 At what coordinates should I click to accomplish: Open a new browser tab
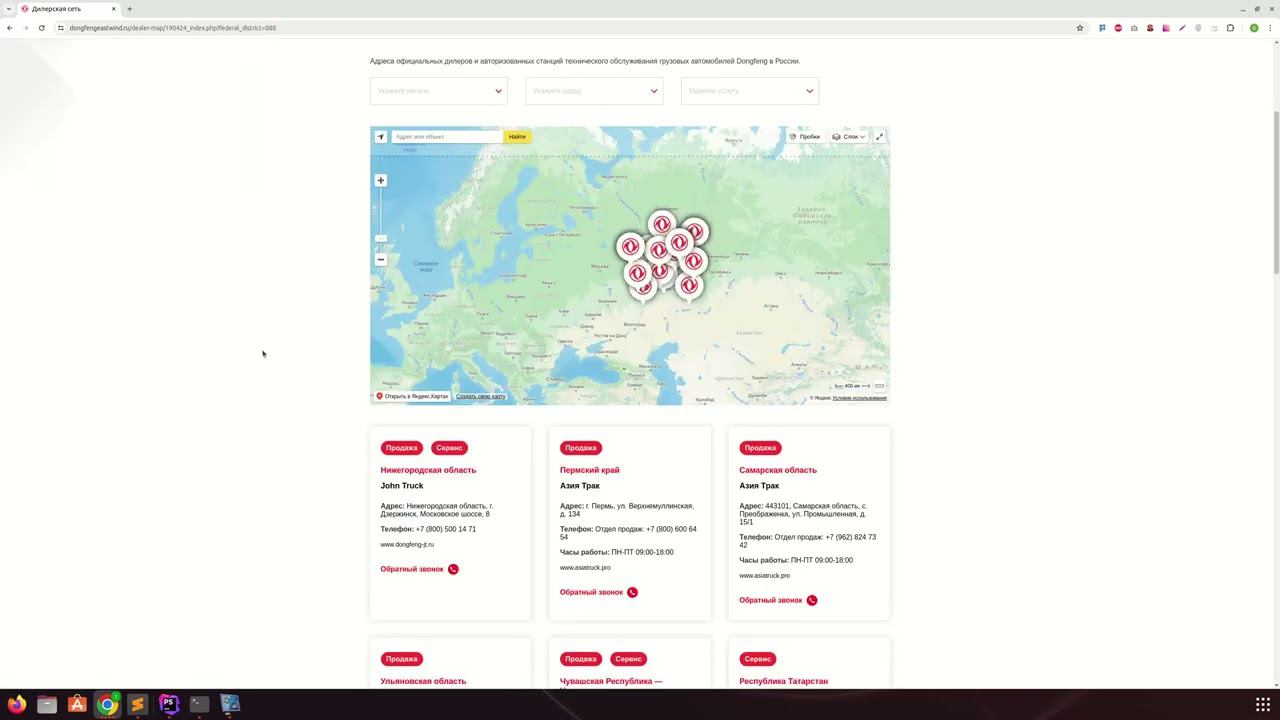pyautogui.click(x=129, y=9)
